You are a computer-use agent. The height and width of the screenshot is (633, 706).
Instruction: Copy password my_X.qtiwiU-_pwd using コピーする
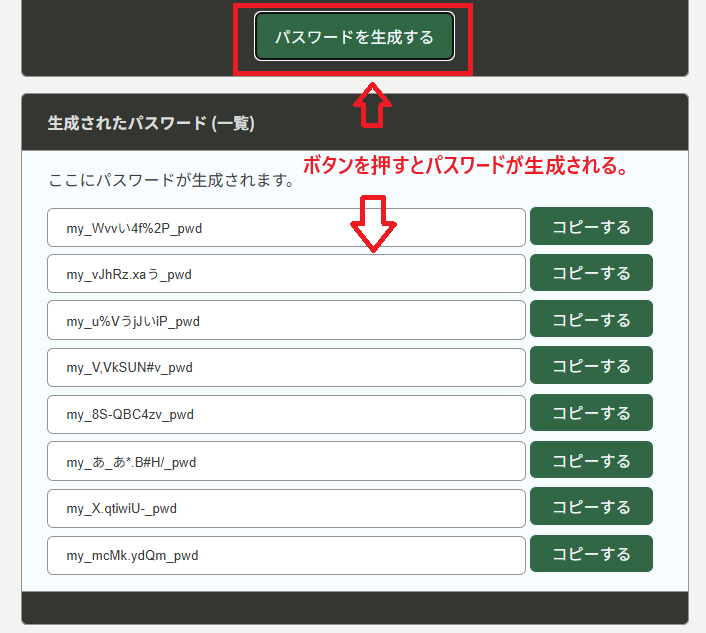[x=591, y=506]
